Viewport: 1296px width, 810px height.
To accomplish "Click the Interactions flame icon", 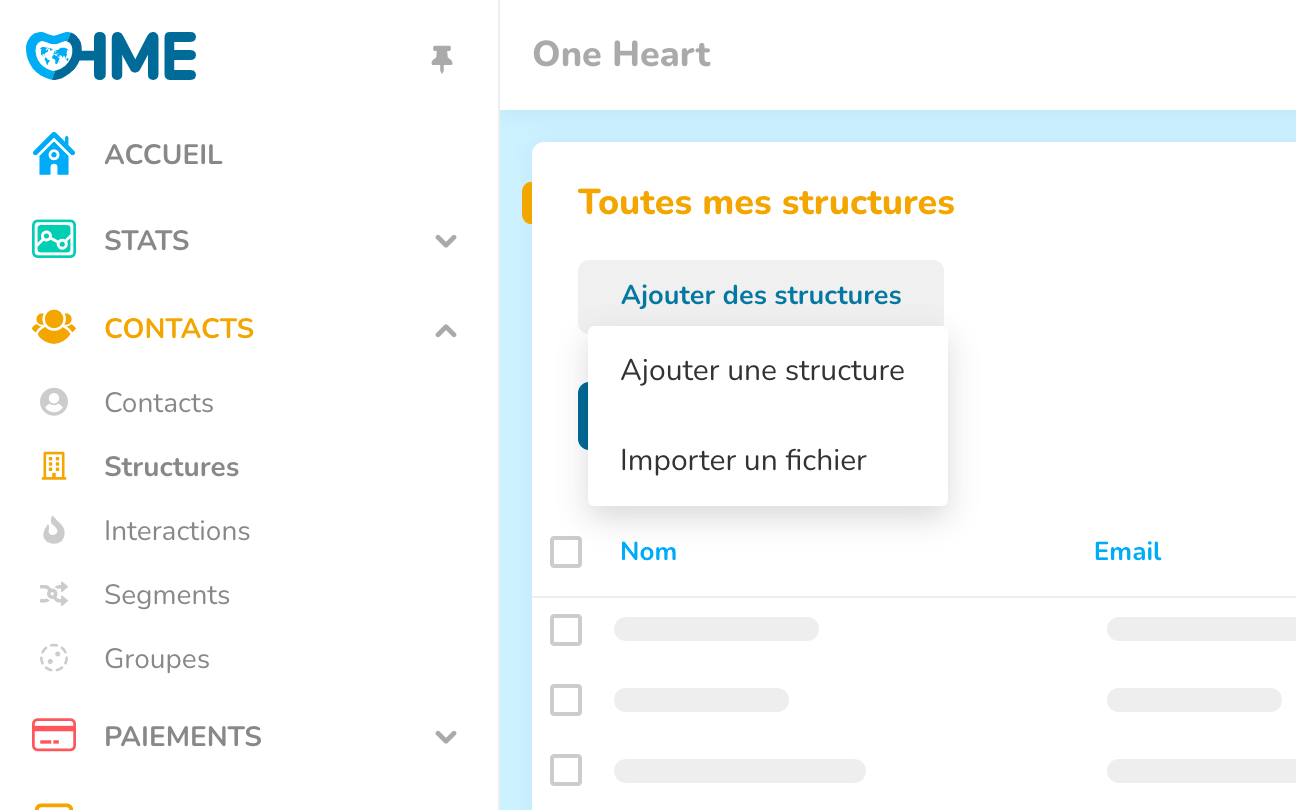I will click(x=54, y=530).
